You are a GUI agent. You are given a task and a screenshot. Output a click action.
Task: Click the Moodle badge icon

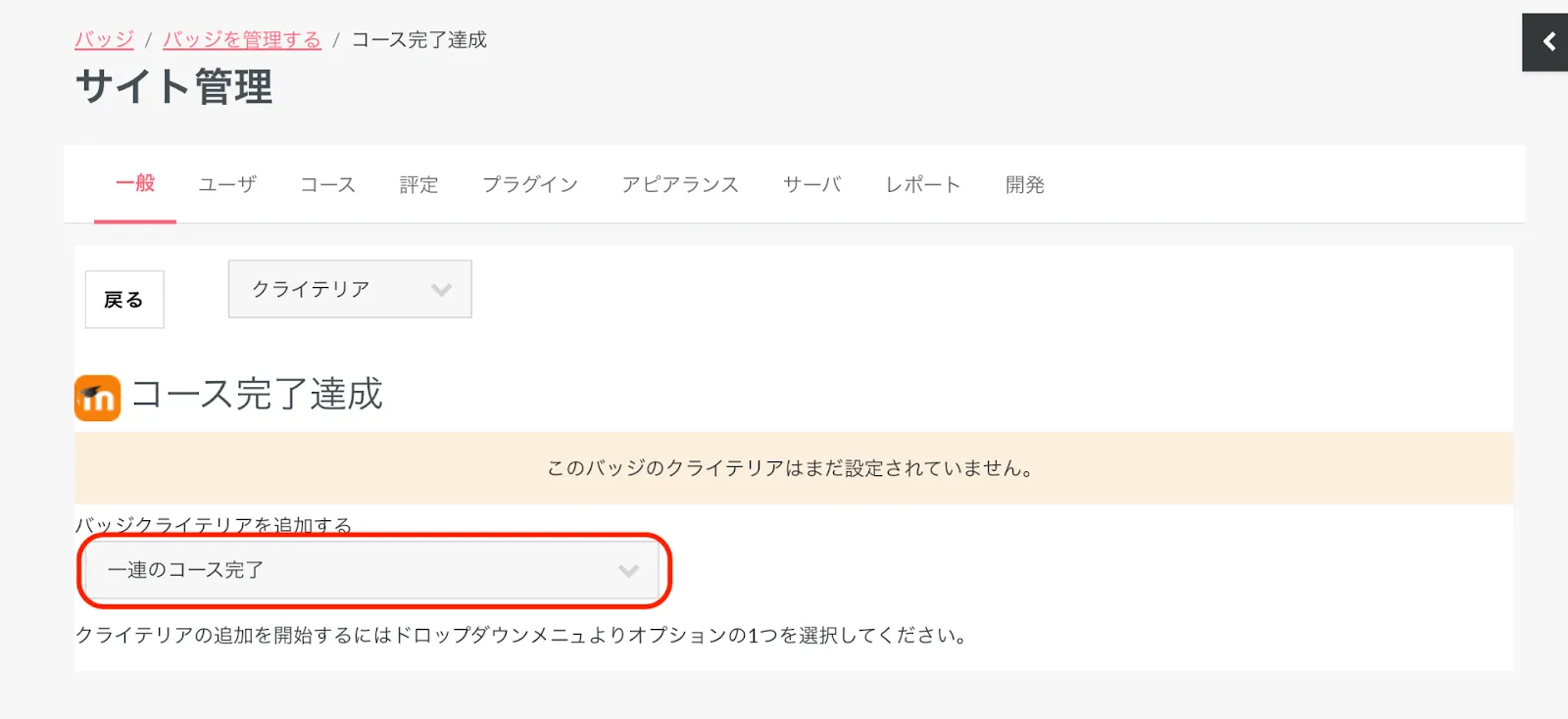(x=97, y=398)
